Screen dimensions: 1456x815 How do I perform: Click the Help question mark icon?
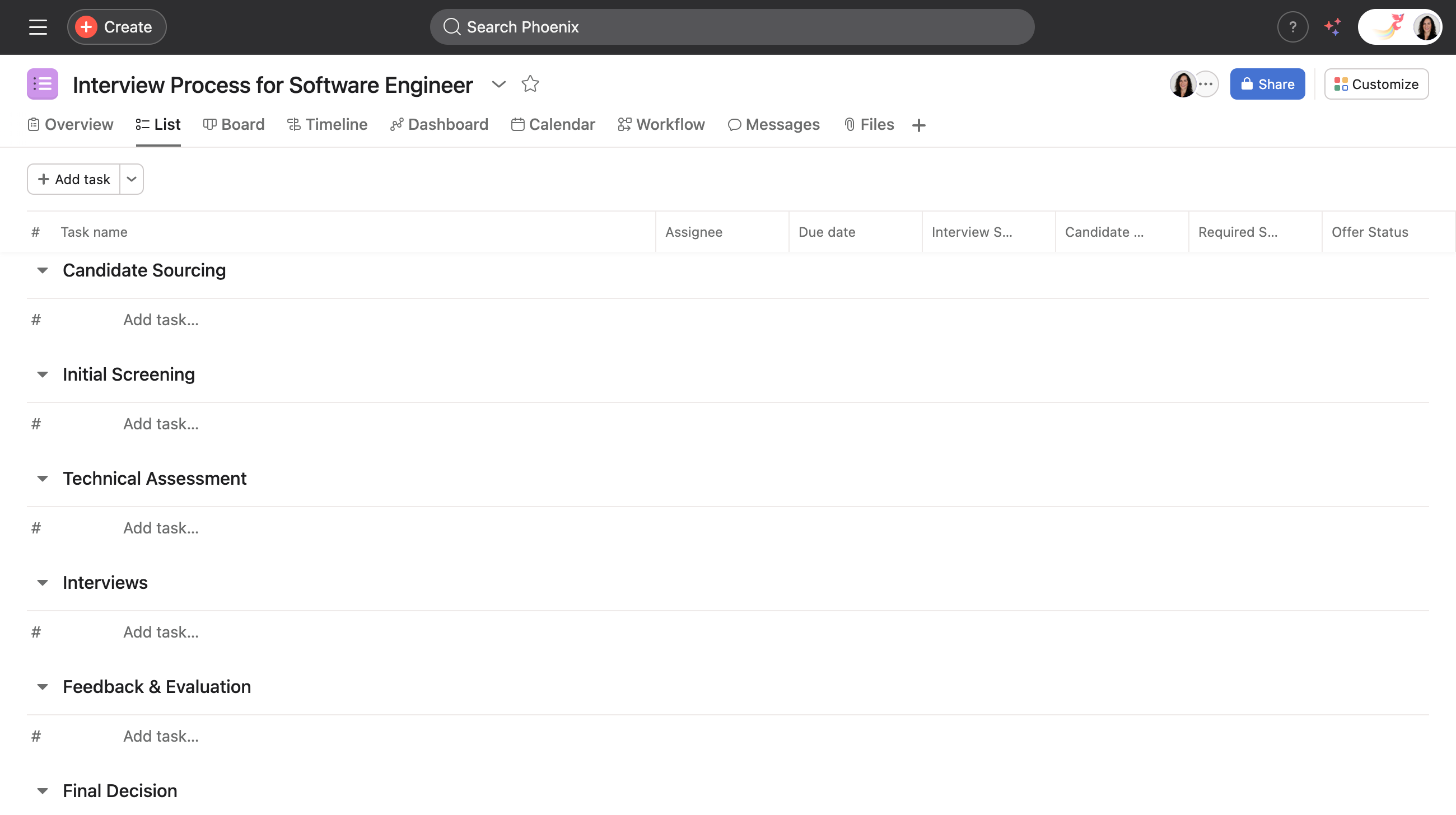click(x=1292, y=26)
